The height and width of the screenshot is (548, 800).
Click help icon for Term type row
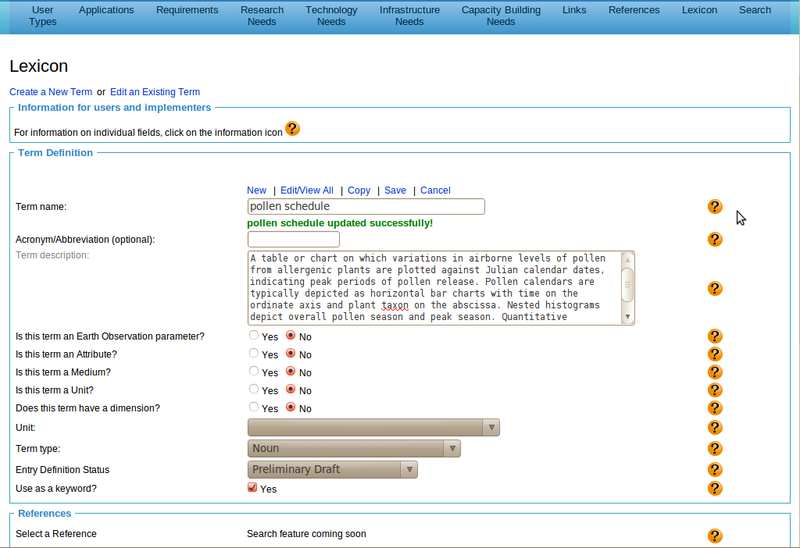coord(714,449)
